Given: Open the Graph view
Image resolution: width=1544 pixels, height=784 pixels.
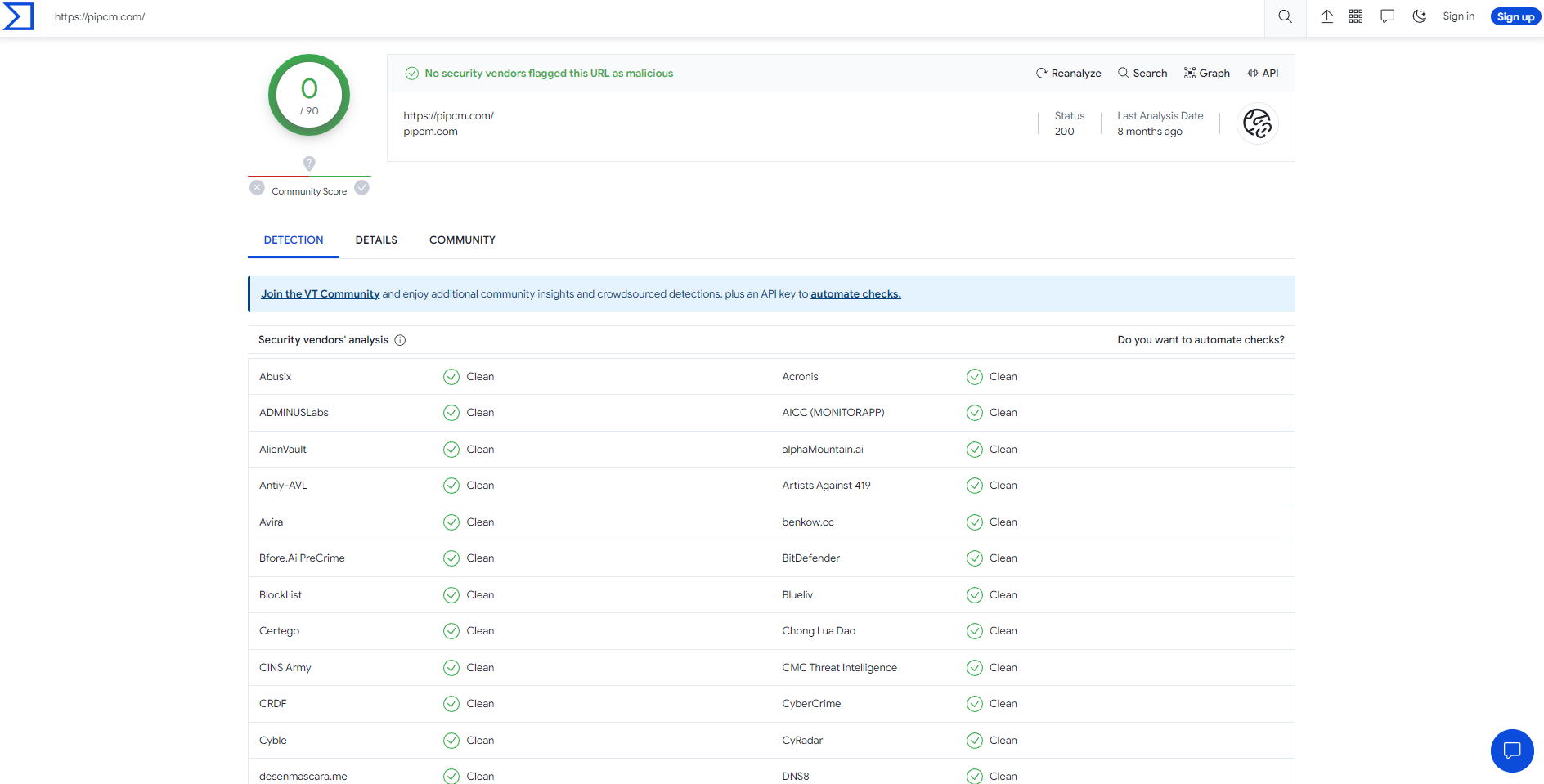Looking at the screenshot, I should pyautogui.click(x=1206, y=74).
